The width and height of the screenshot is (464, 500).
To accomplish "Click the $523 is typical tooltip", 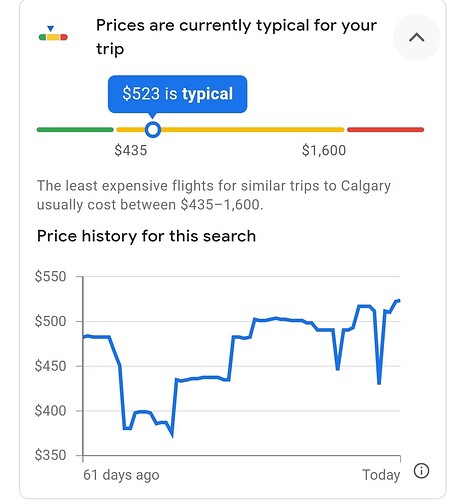I will point(177,94).
